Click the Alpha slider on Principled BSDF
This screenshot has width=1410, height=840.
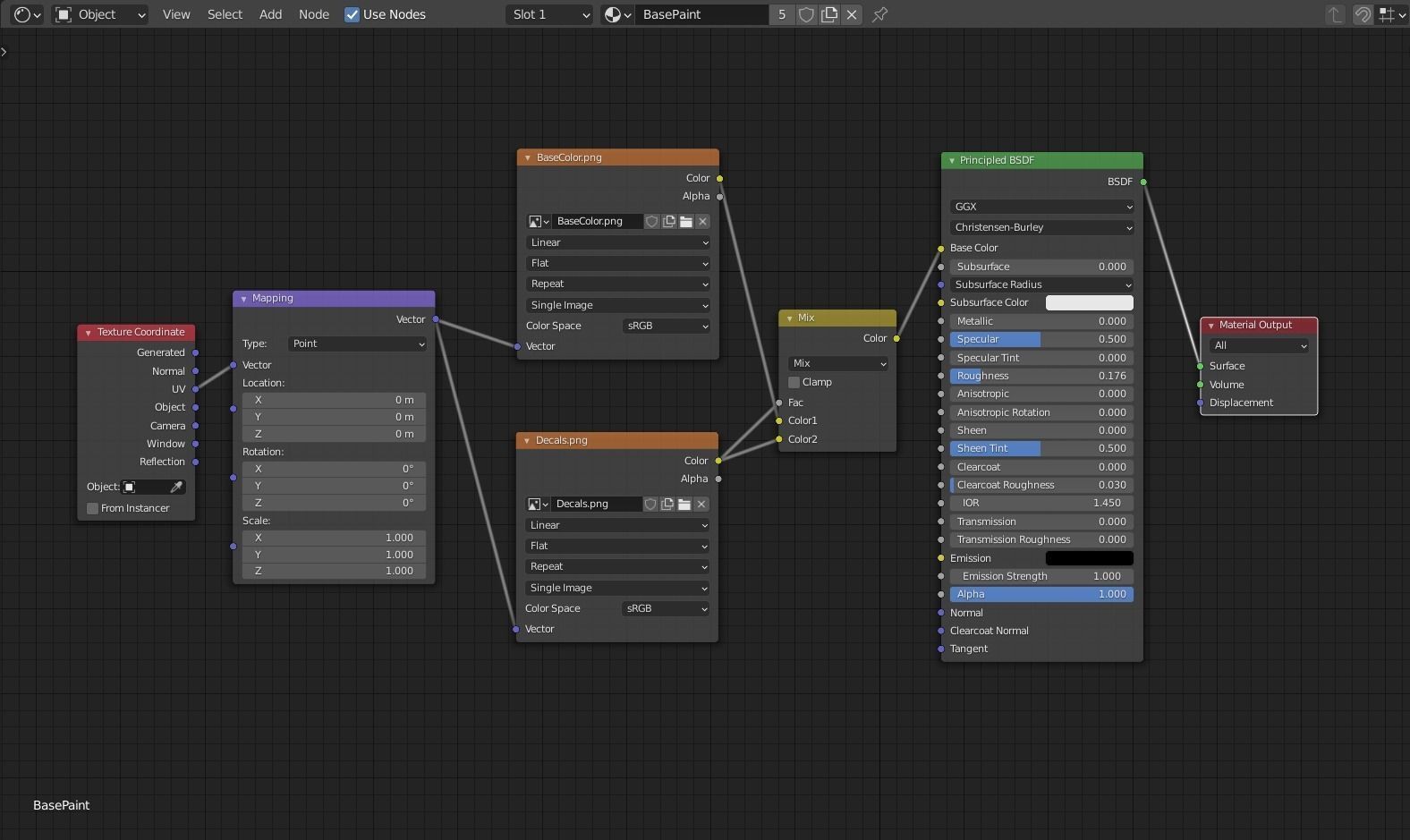click(x=1041, y=594)
